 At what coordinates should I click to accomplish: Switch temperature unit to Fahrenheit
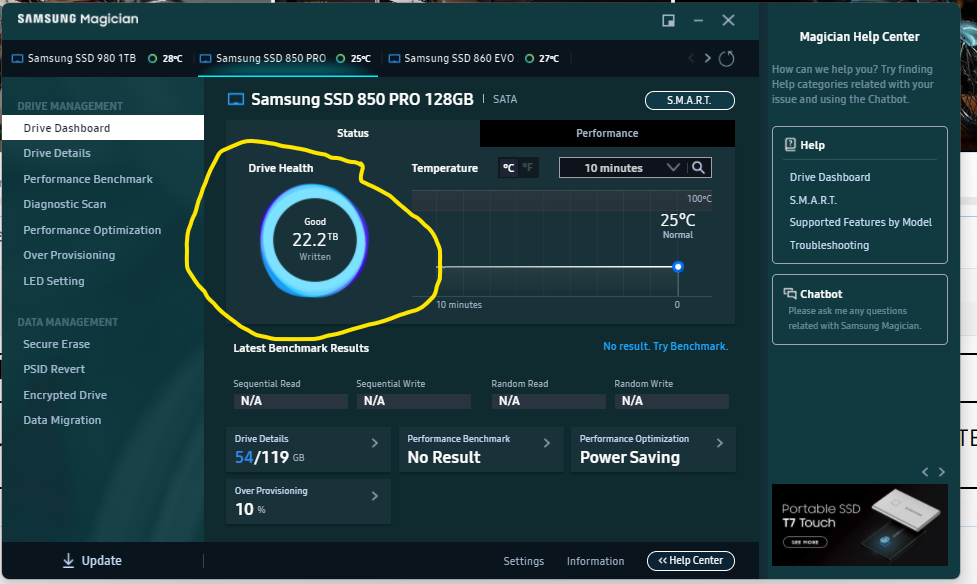pyautogui.click(x=528, y=168)
